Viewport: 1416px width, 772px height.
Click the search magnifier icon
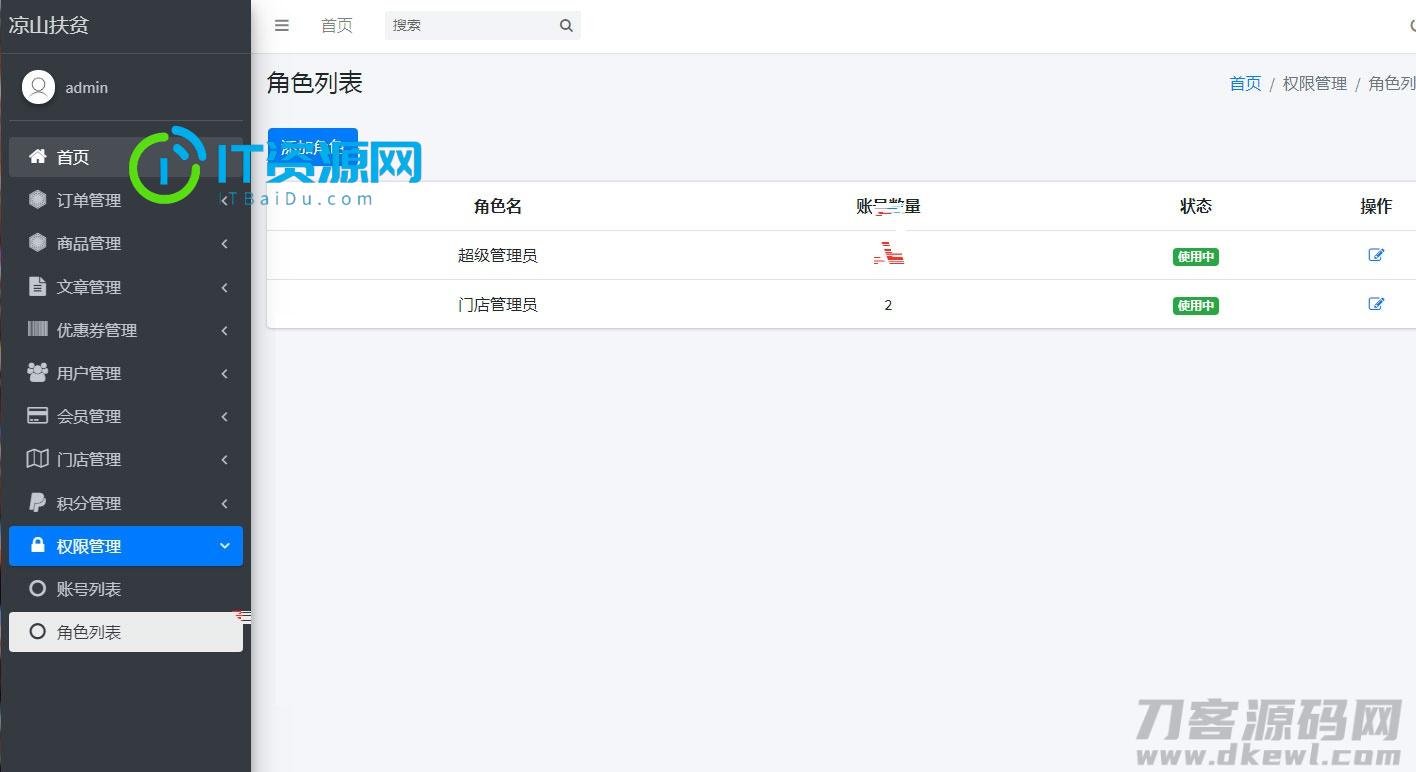point(566,26)
